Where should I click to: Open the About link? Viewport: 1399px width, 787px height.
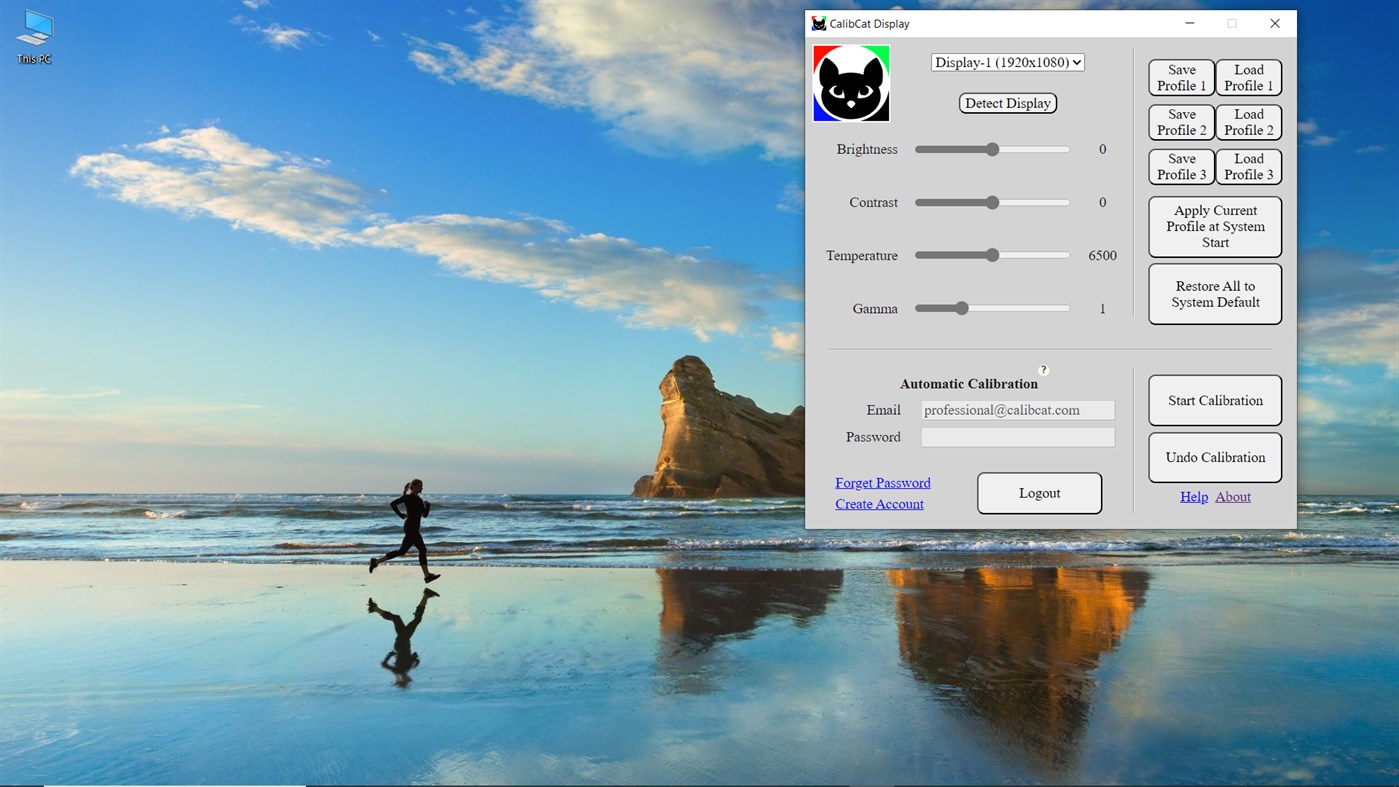pos(1232,496)
